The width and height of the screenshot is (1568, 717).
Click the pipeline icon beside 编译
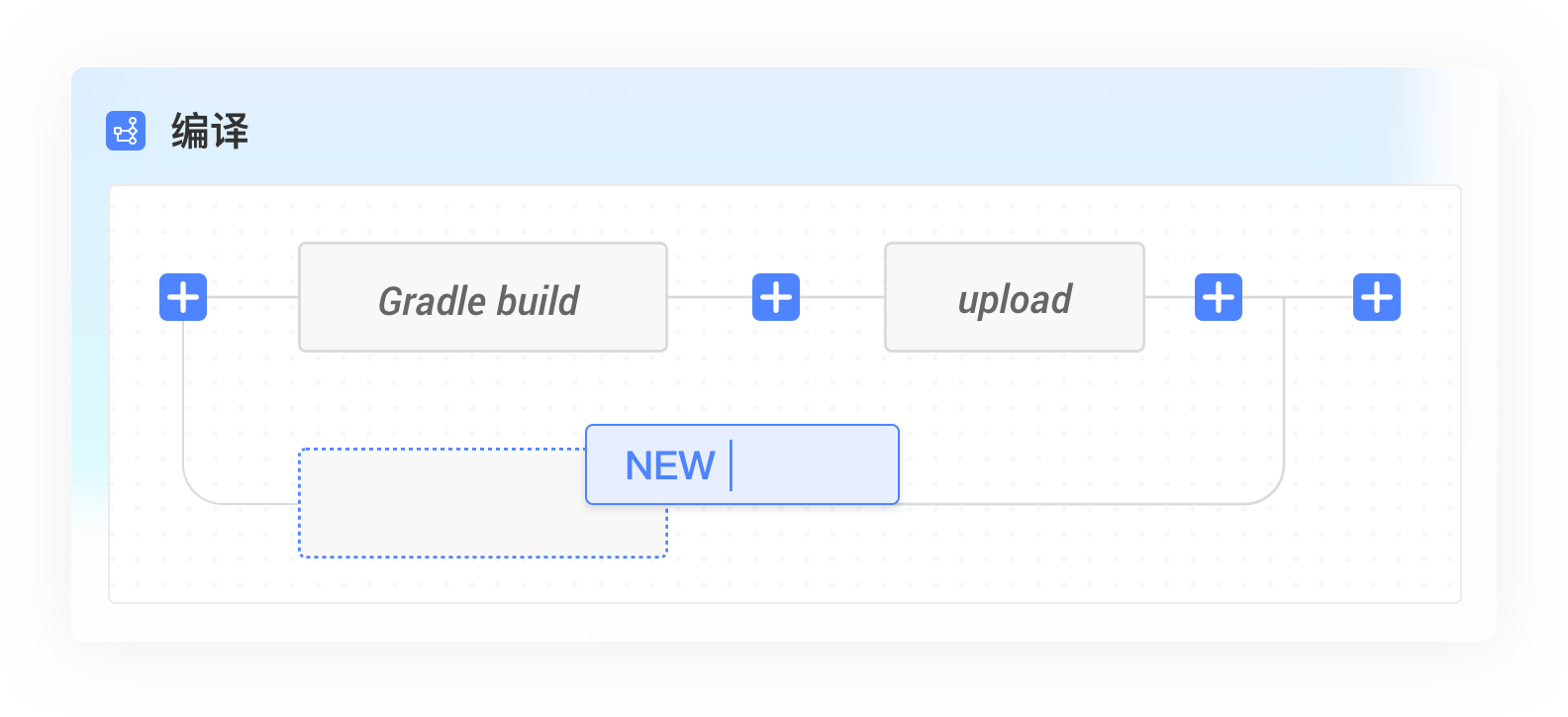point(126,131)
